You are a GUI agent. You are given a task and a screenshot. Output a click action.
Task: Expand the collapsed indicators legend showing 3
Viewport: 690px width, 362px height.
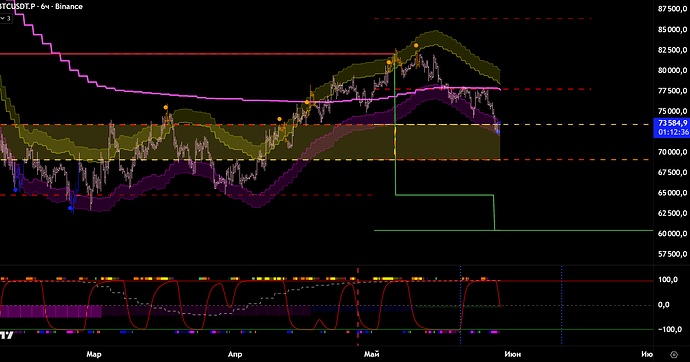click(x=6, y=18)
